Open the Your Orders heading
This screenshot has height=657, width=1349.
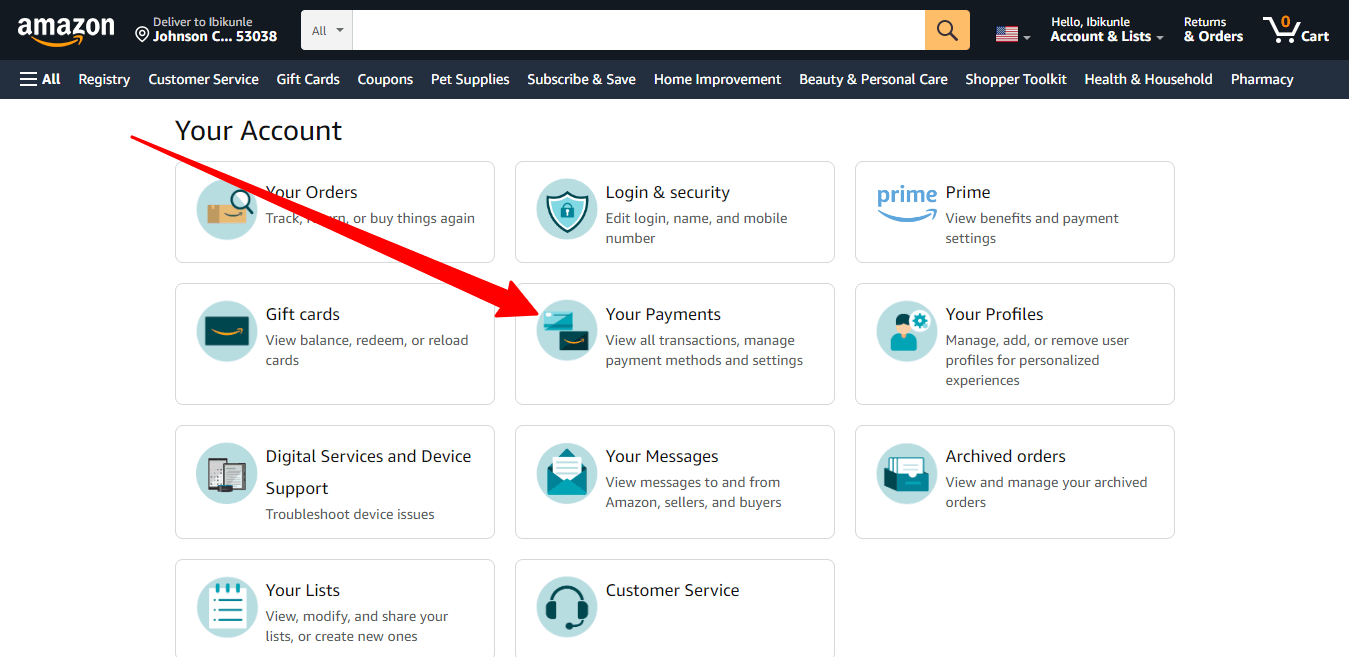tap(311, 192)
